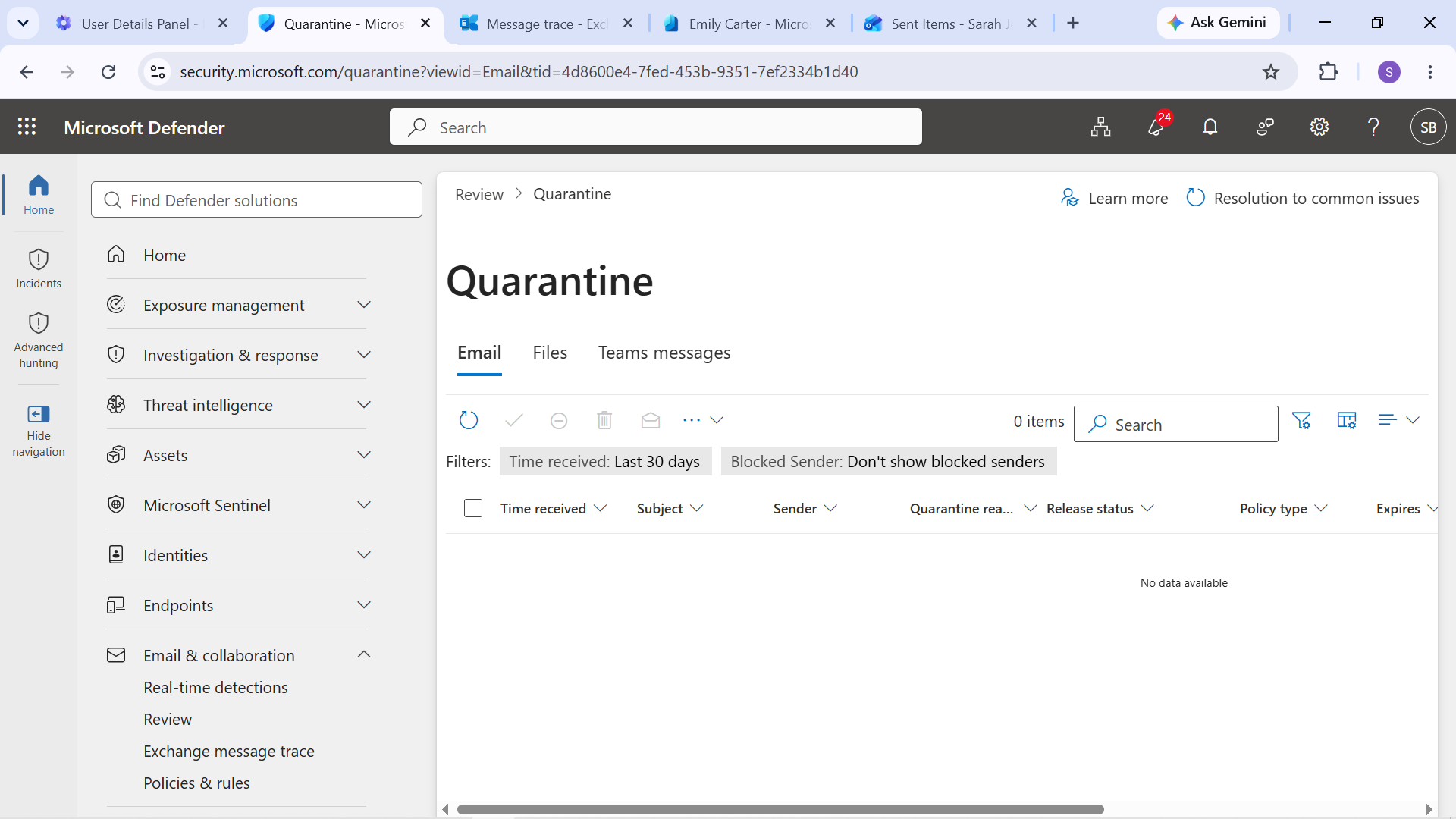Switch to the Files tab

coord(550,353)
